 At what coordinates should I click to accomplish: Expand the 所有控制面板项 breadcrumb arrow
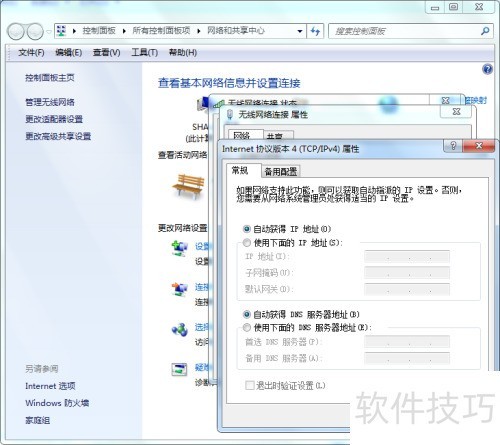click(199, 31)
